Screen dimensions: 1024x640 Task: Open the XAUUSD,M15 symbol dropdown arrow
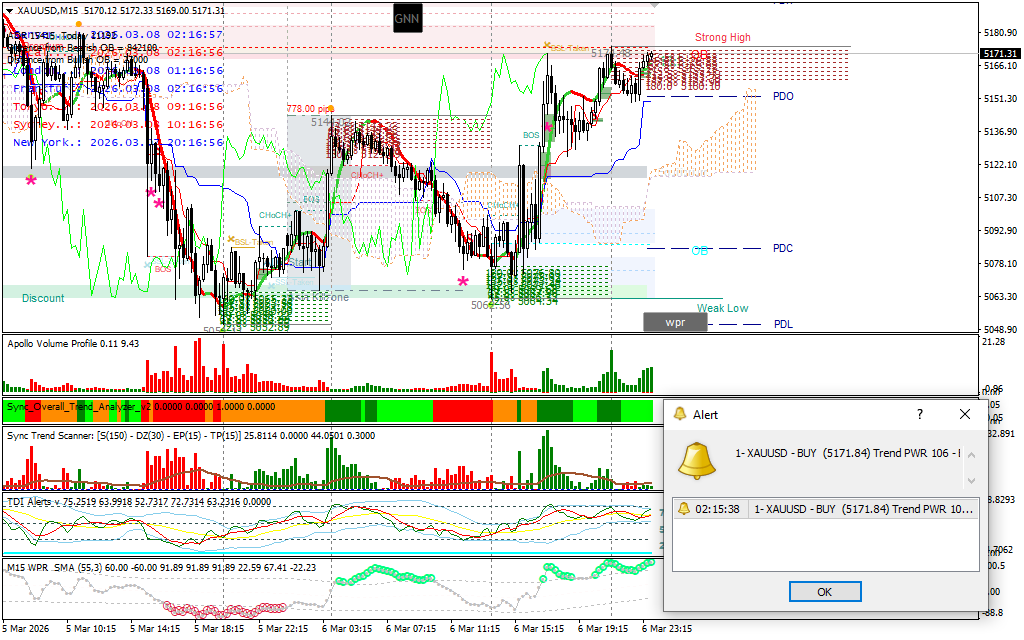[x=10, y=10]
